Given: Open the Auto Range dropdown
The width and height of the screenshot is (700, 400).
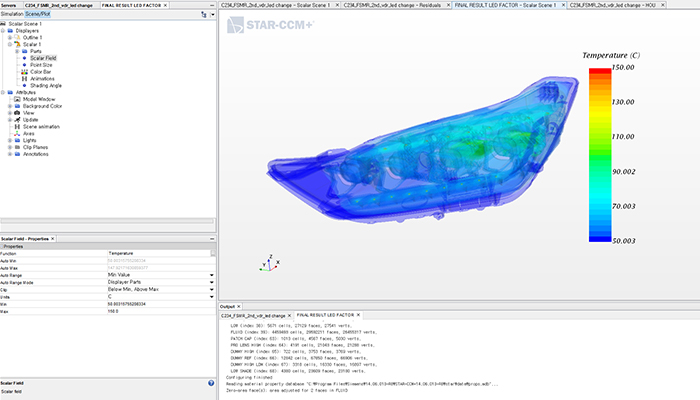Looking at the screenshot, I should [x=212, y=275].
